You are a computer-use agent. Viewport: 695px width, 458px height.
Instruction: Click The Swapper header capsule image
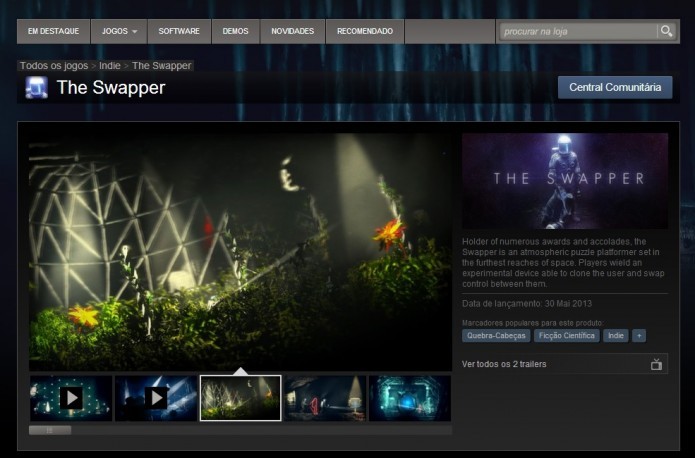click(565, 181)
